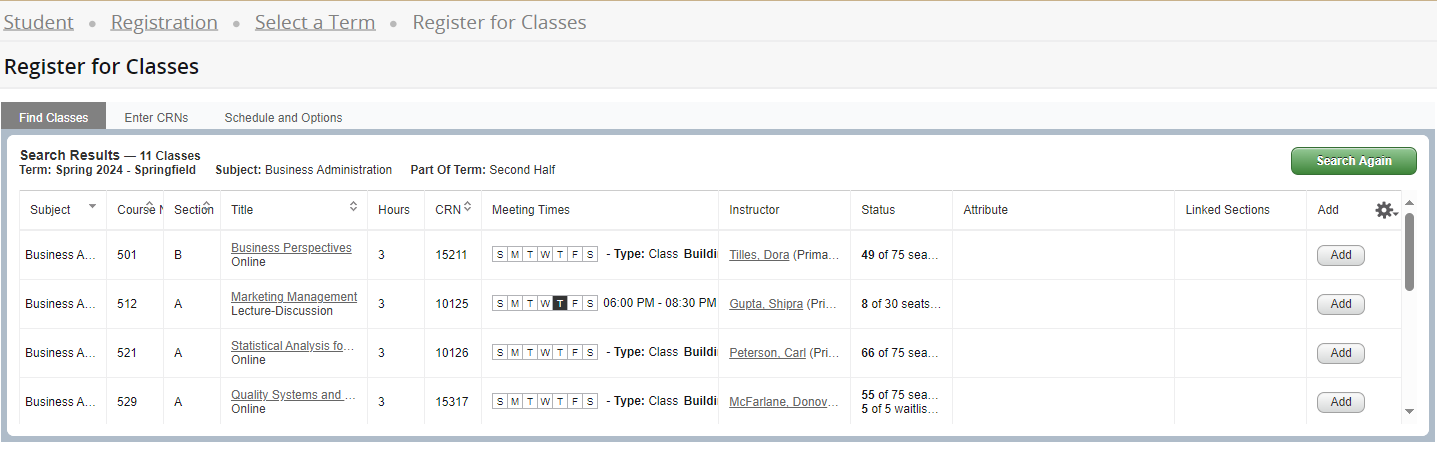This screenshot has height=449, width=1437.
Task: Switch to the Enter CRNs tab
Action: tap(156, 118)
